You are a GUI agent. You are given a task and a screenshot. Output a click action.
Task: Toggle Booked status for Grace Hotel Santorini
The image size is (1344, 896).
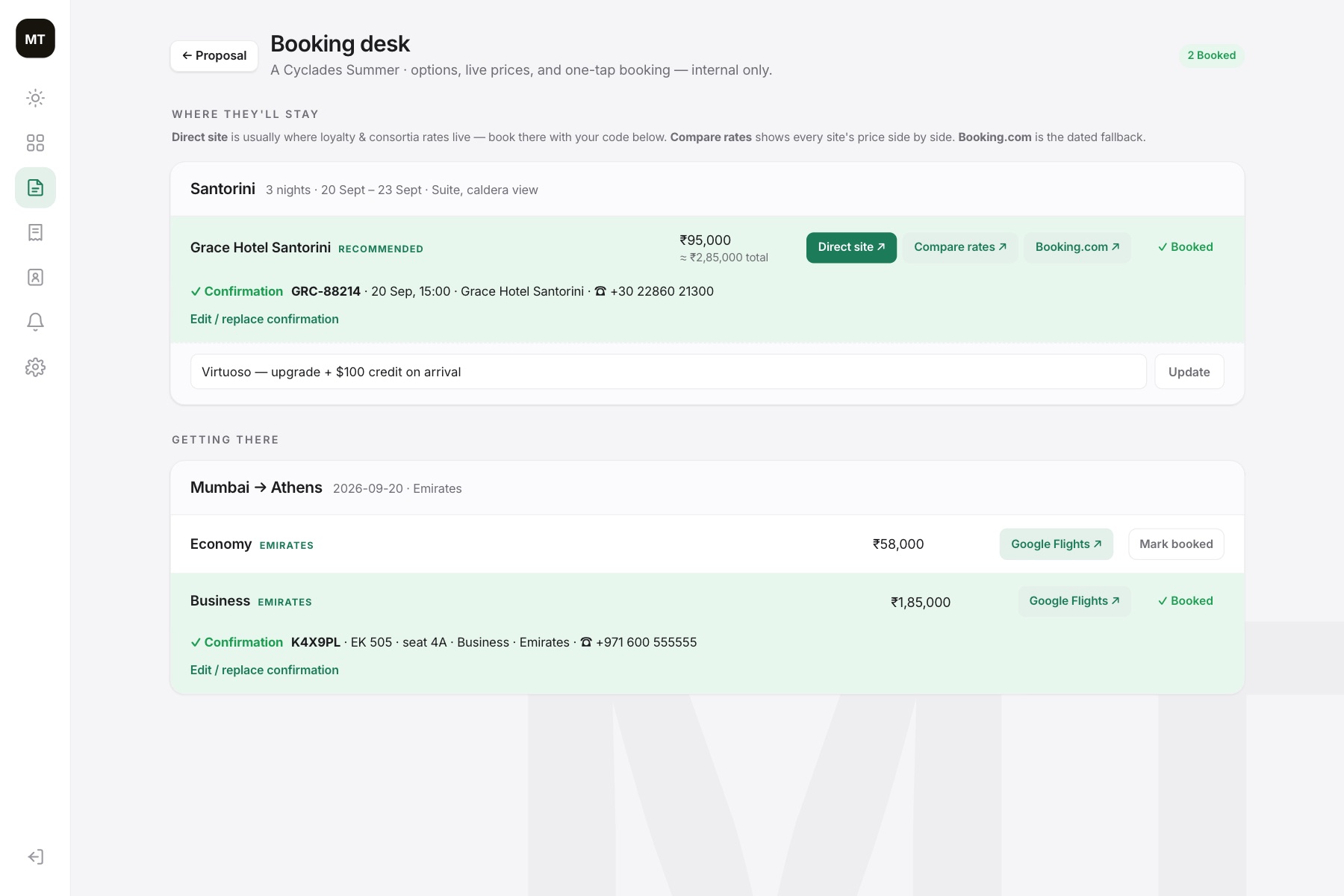[x=1185, y=247]
